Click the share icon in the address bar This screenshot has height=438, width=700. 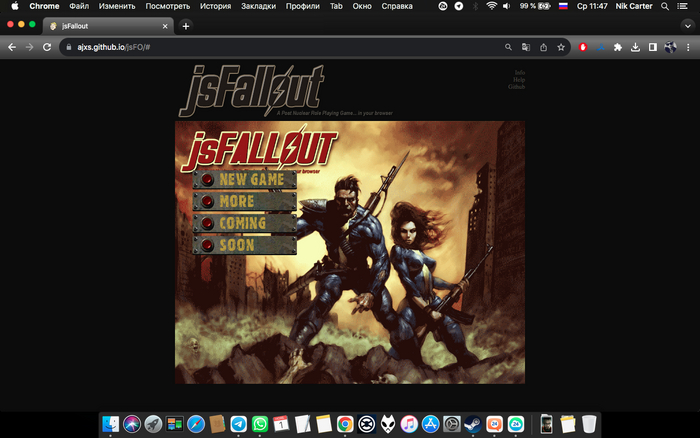tap(543, 47)
